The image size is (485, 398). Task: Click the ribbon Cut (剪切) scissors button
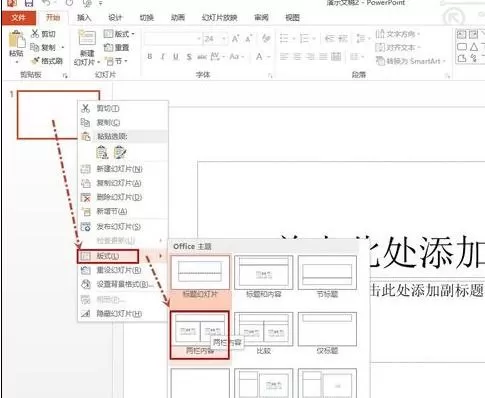point(43,34)
